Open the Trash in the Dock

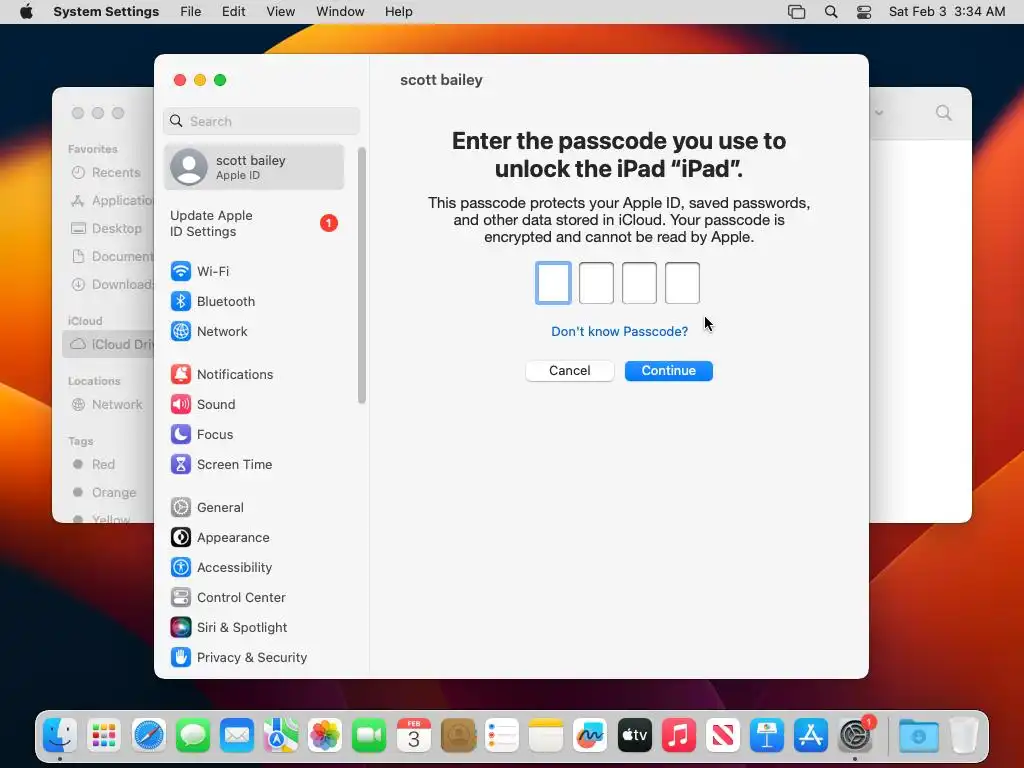[964, 736]
